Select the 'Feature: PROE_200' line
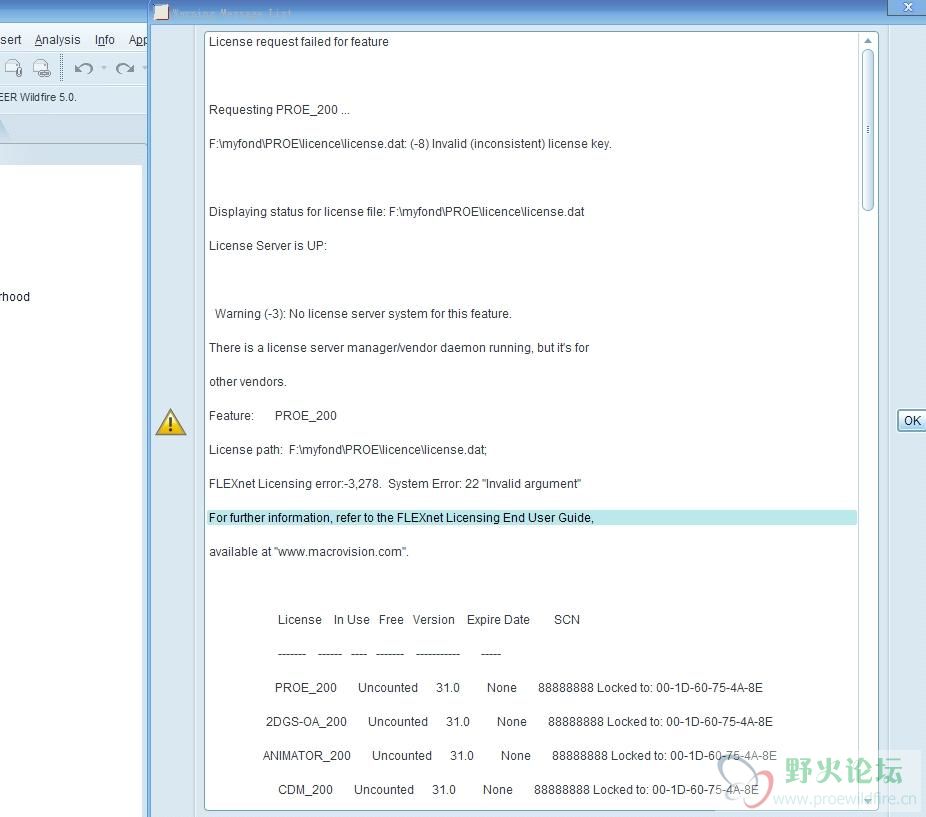Image resolution: width=926 pixels, height=817 pixels. click(x=532, y=416)
